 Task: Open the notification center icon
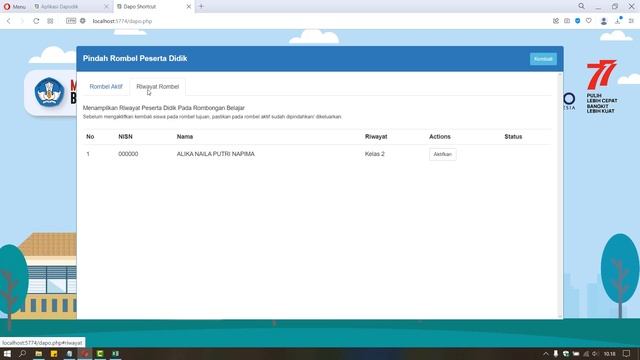627,354
